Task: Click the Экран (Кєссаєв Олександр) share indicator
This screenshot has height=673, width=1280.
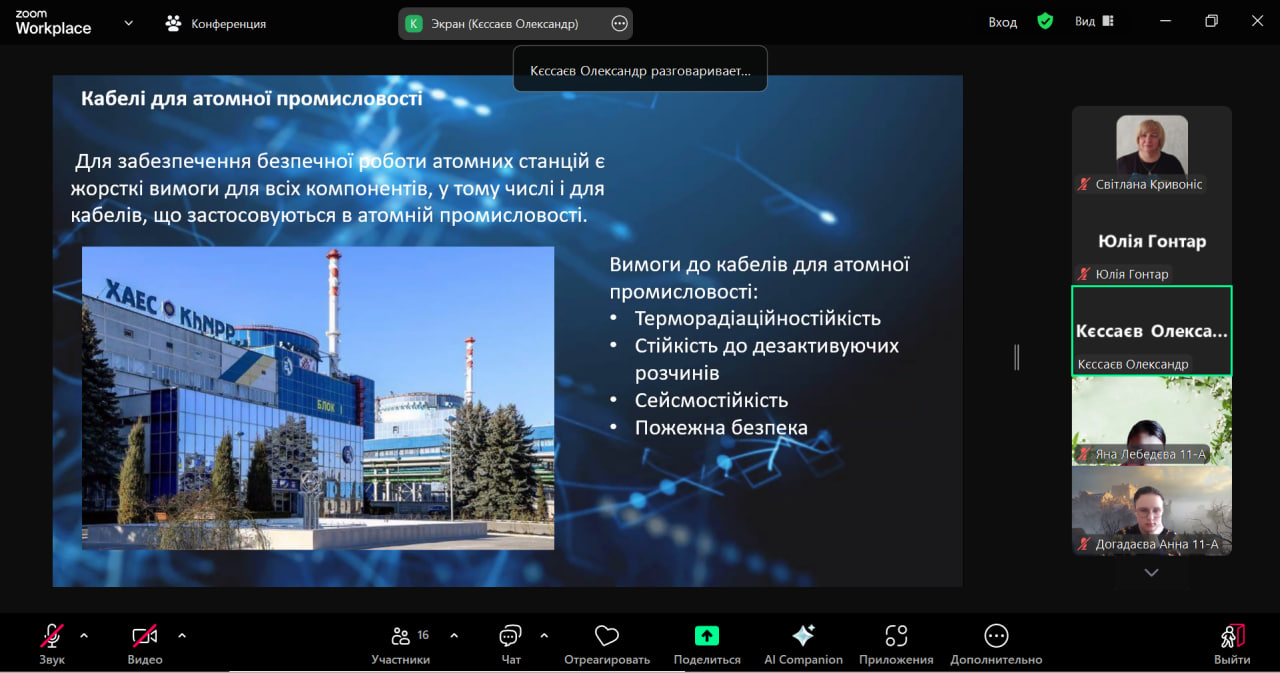Action: pos(515,23)
